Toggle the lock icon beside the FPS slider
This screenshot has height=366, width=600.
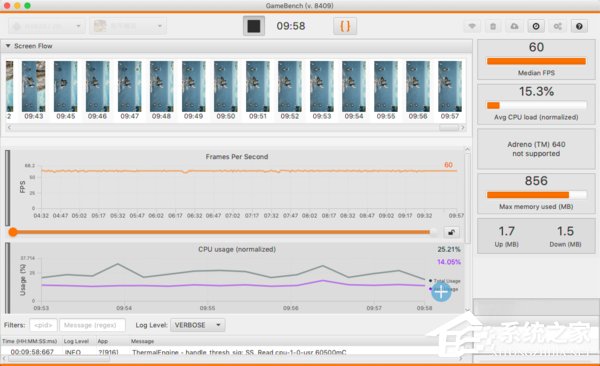(452, 232)
